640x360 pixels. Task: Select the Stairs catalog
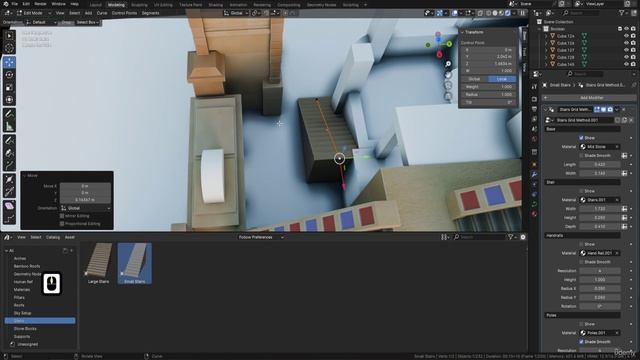click(40, 321)
